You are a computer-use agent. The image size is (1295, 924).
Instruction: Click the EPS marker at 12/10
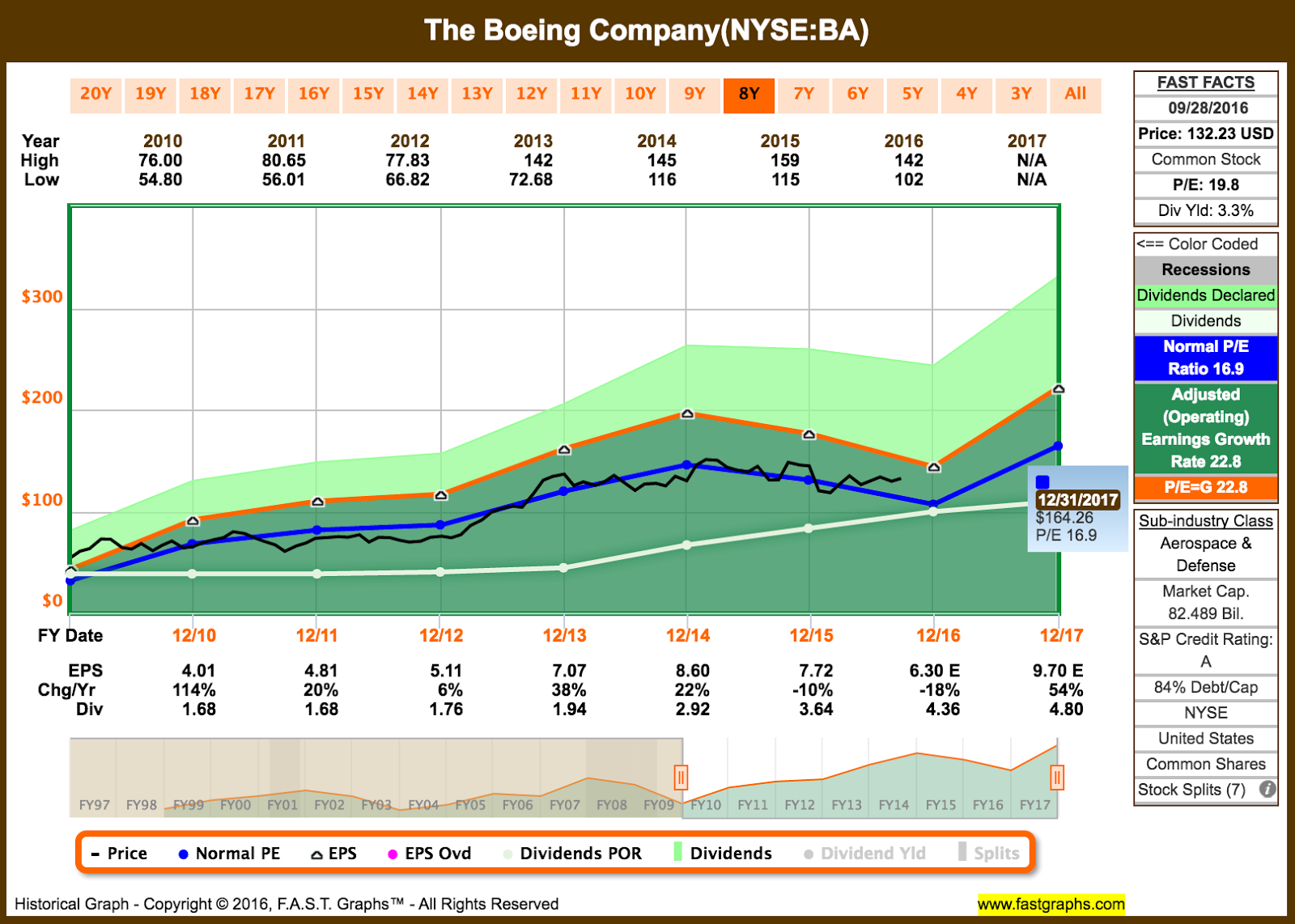(x=193, y=520)
